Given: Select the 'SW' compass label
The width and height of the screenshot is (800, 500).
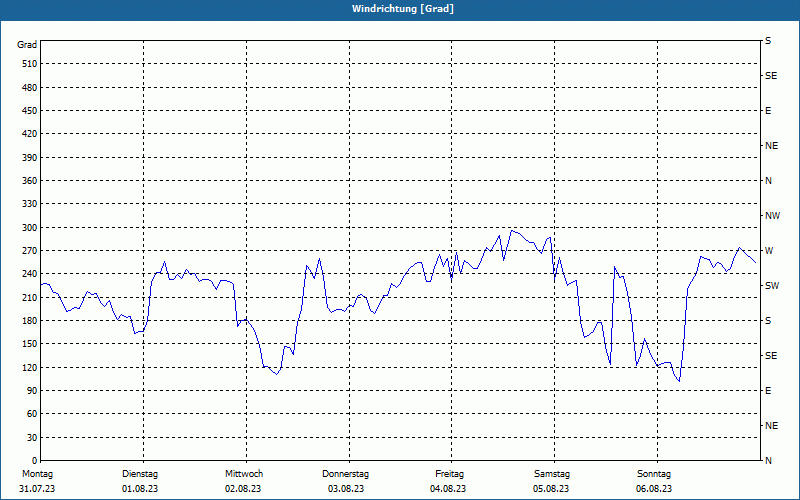Looking at the screenshot, I should pyautogui.click(x=772, y=286).
